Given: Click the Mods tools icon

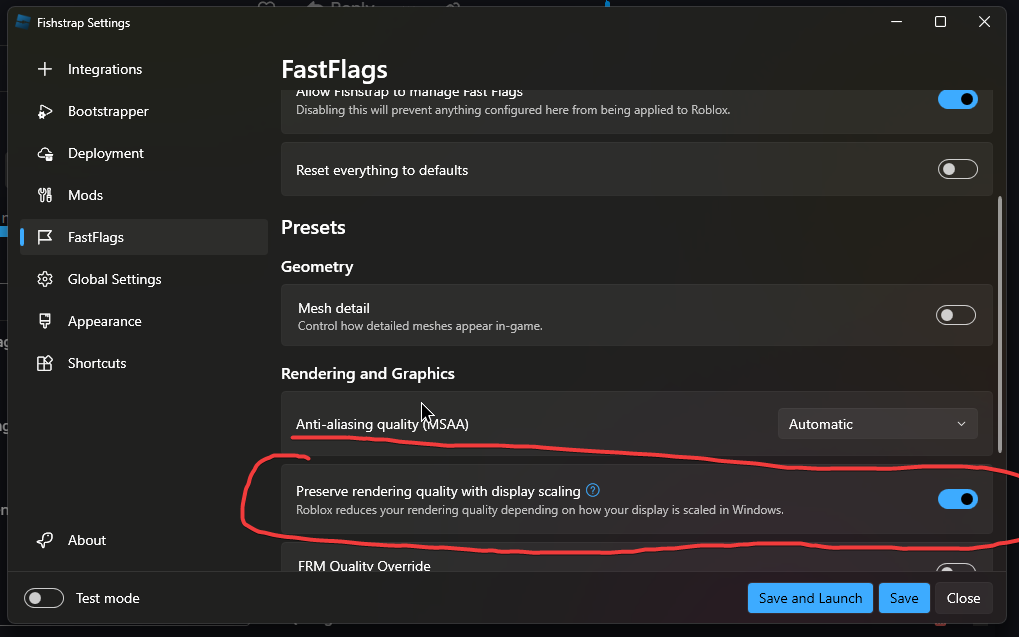Looking at the screenshot, I should (x=45, y=196).
